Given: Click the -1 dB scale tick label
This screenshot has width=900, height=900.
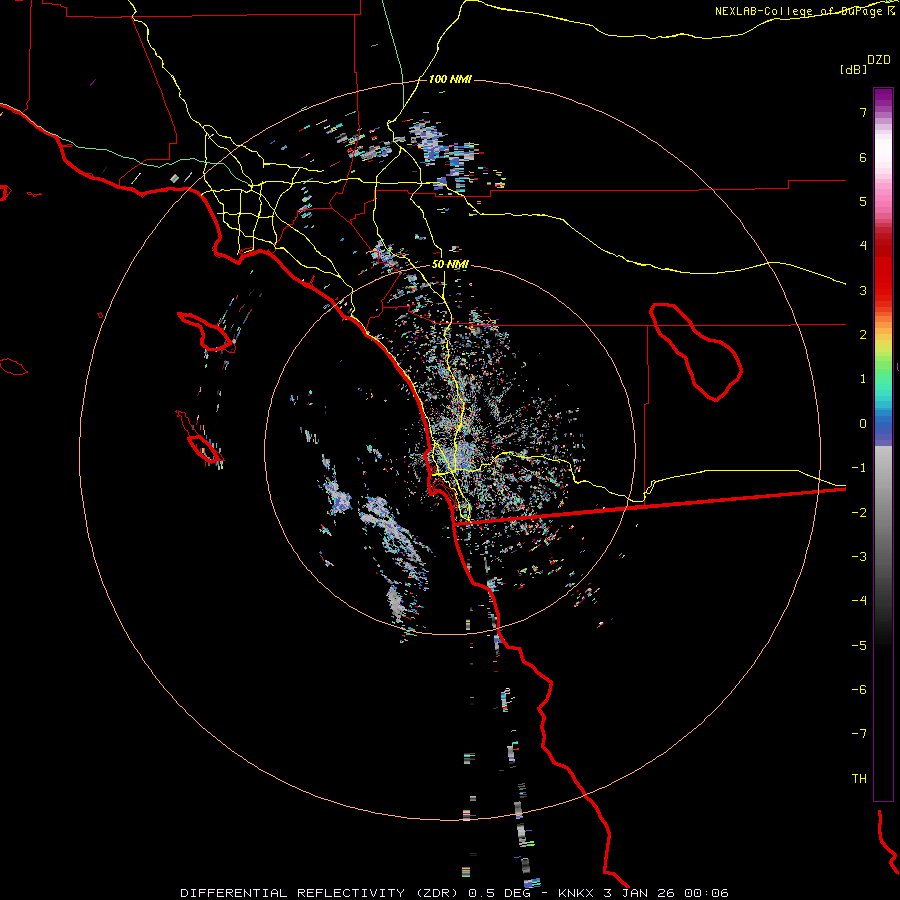Looking at the screenshot, I should tap(859, 468).
